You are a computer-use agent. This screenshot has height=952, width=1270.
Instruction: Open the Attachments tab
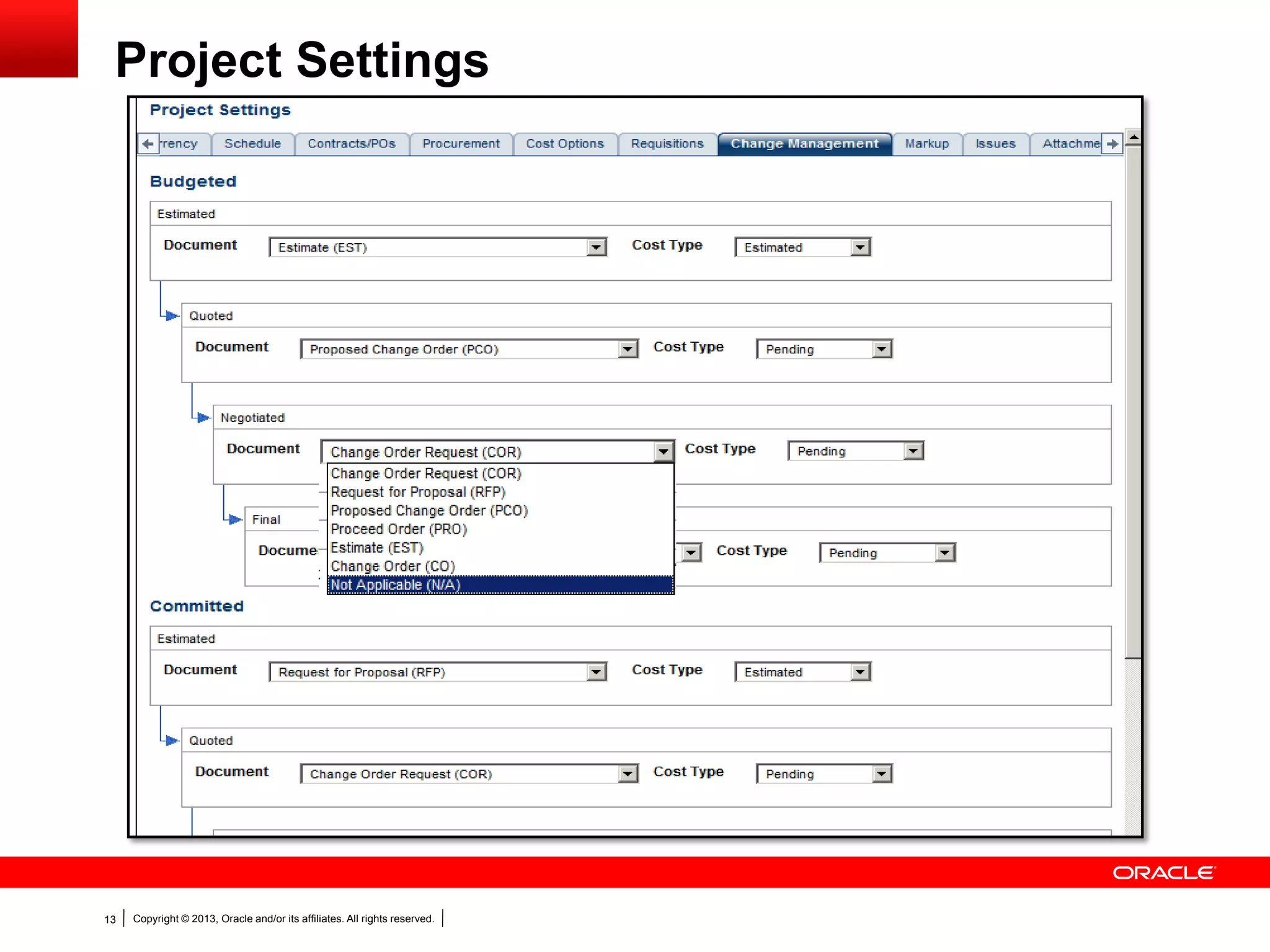coord(1070,144)
